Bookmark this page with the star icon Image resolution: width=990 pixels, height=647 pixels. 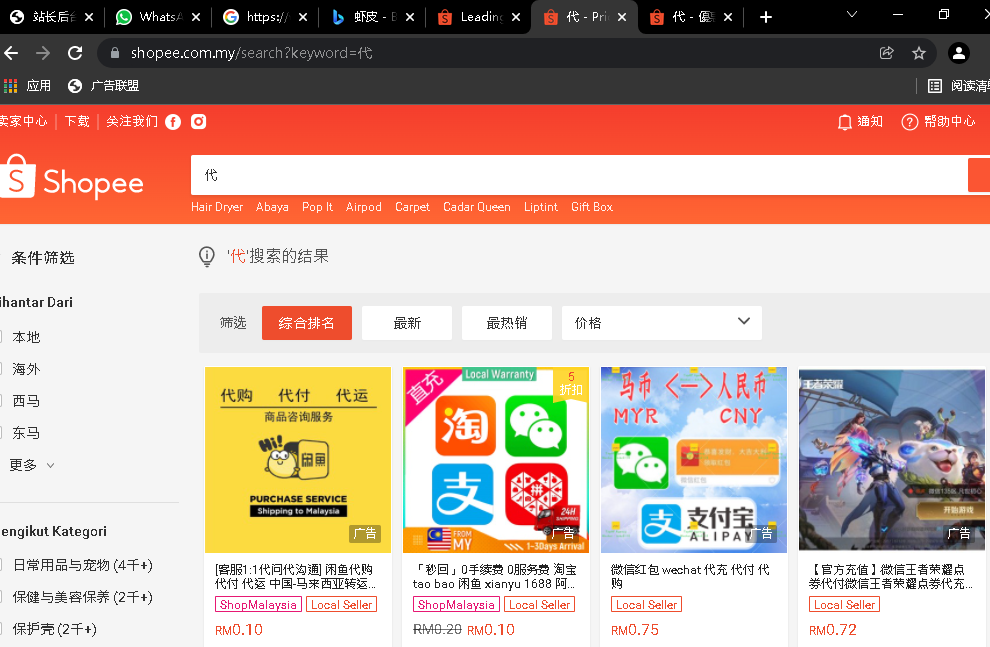coord(919,53)
